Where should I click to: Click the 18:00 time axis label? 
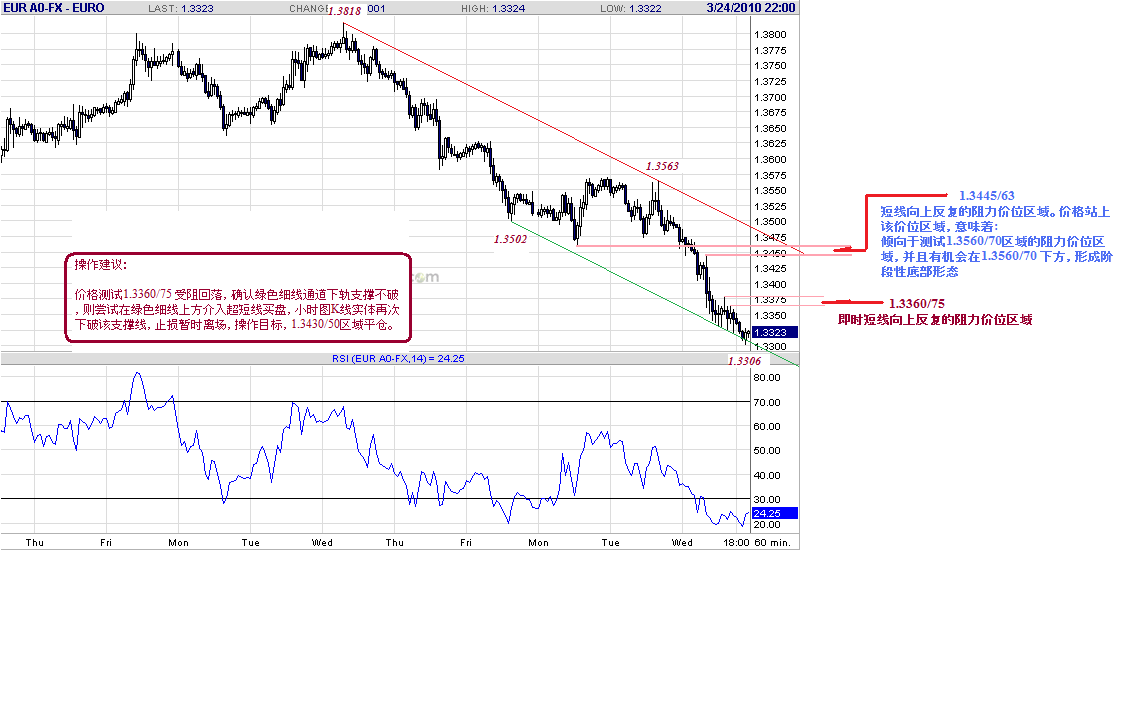pos(736,543)
